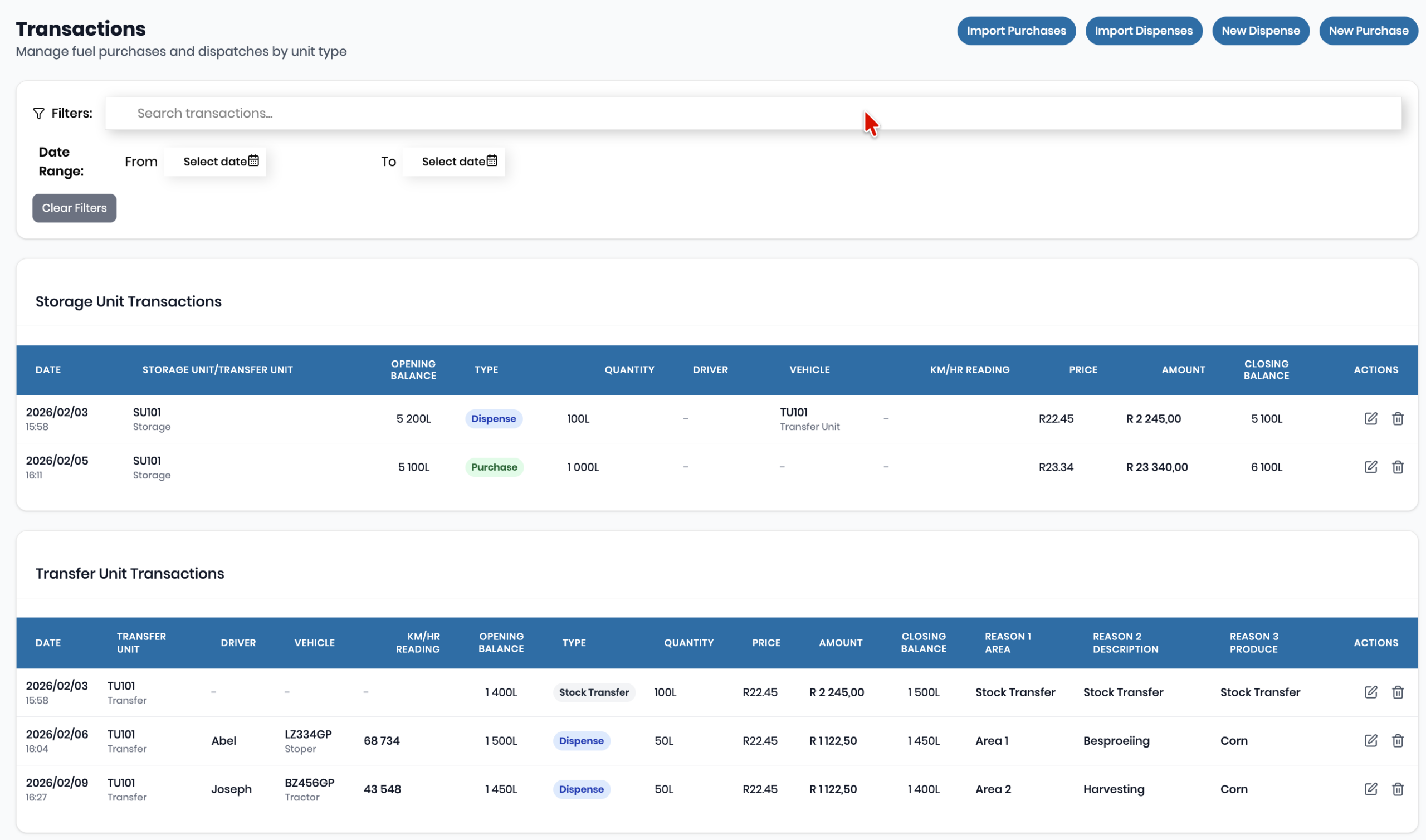Create a New Purchase
This screenshot has height=840, width=1426.
pyautogui.click(x=1368, y=31)
